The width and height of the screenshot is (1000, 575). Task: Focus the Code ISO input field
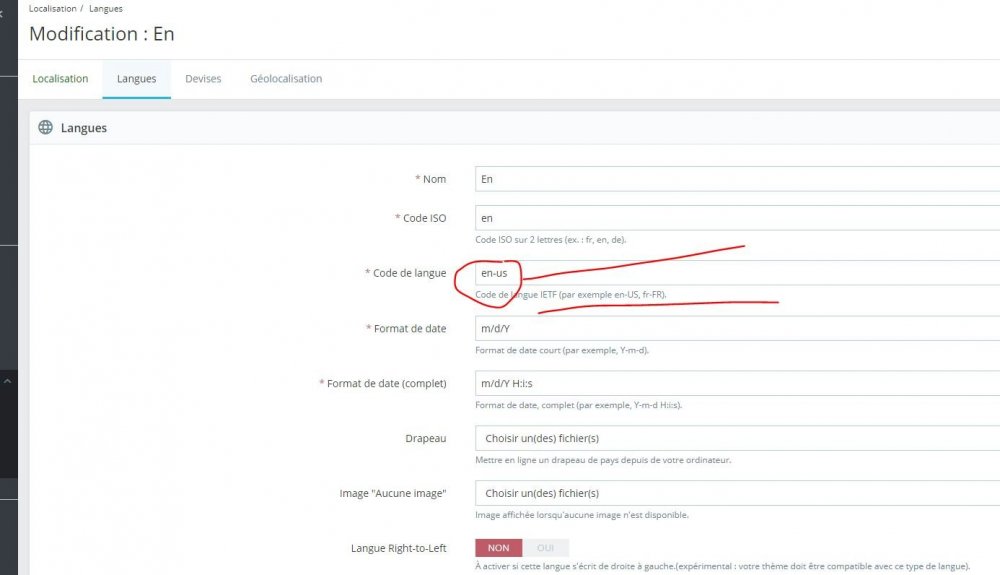[737, 218]
